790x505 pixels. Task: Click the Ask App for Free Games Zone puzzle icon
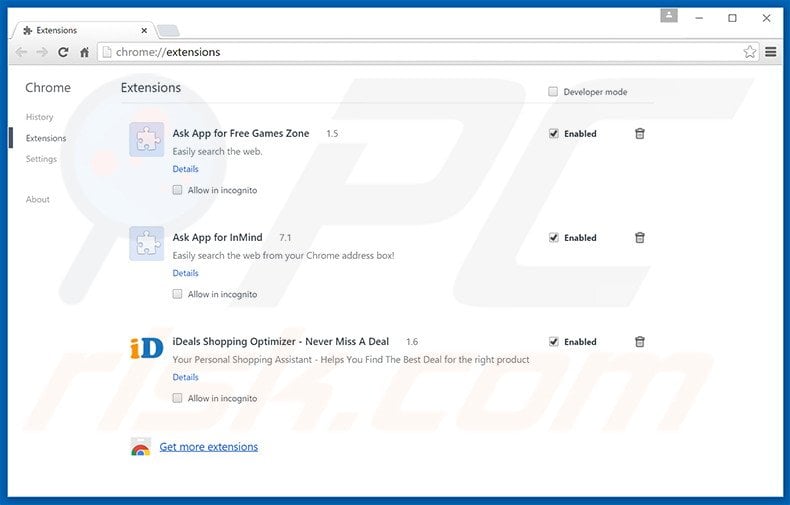[147, 140]
